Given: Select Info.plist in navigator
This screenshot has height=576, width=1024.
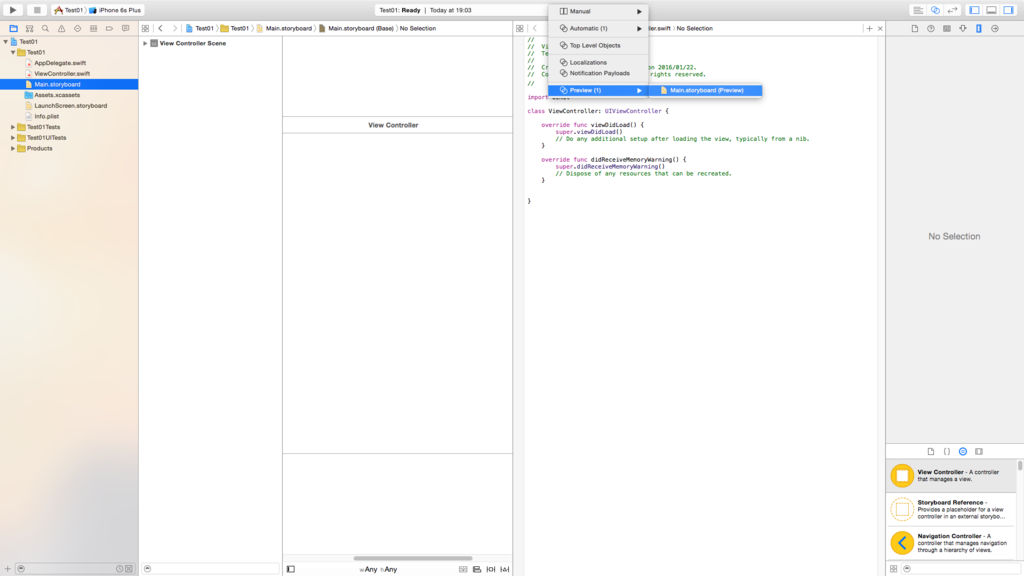Looking at the screenshot, I should pos(46,116).
